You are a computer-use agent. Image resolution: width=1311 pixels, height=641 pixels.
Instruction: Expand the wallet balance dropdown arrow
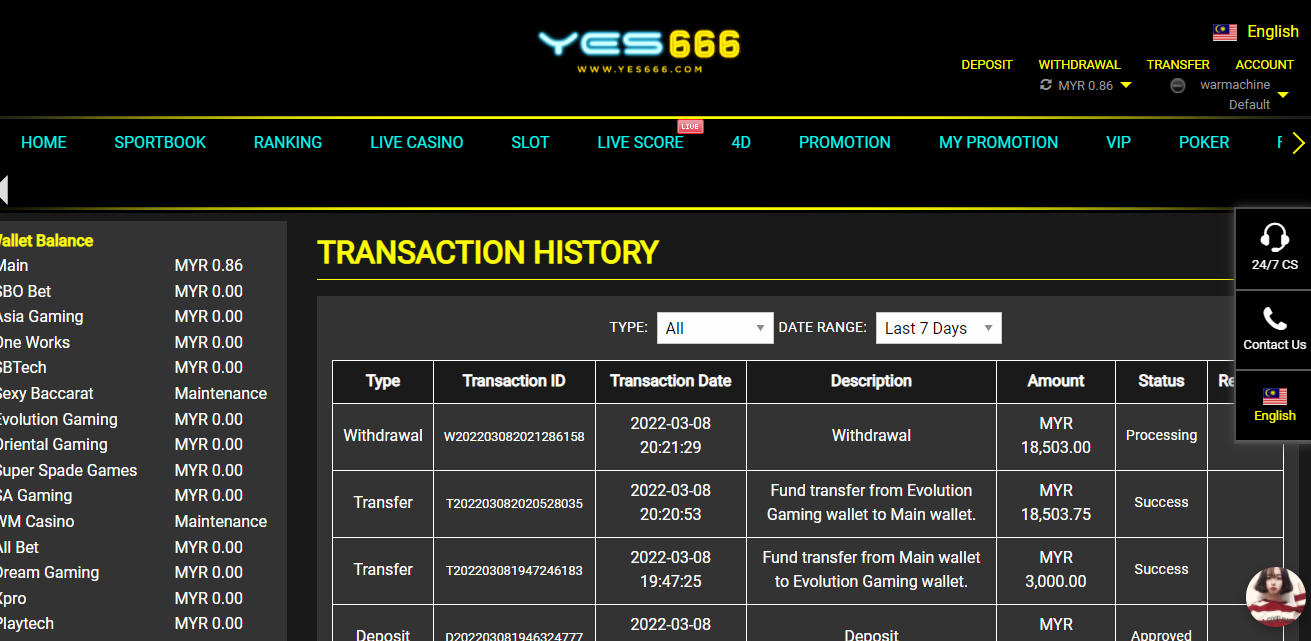(1126, 86)
